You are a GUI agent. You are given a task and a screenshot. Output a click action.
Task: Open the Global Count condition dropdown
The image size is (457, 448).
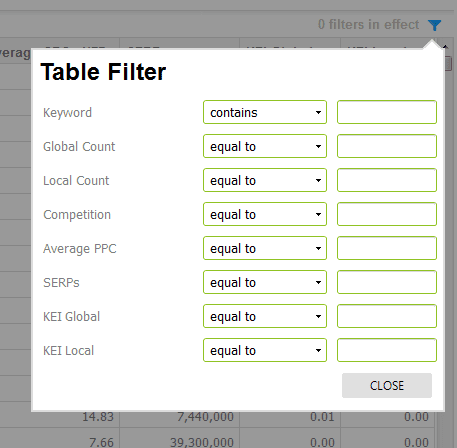click(x=265, y=146)
